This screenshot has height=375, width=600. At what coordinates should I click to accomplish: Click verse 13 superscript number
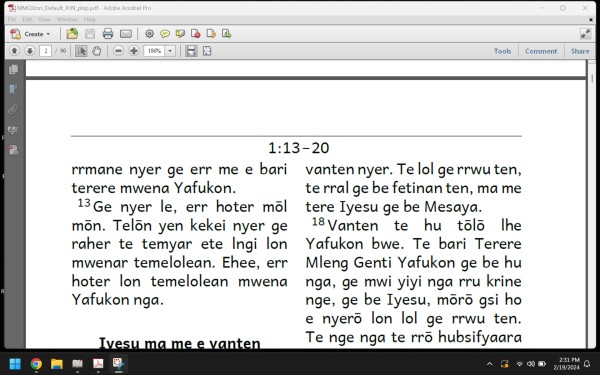84,203
